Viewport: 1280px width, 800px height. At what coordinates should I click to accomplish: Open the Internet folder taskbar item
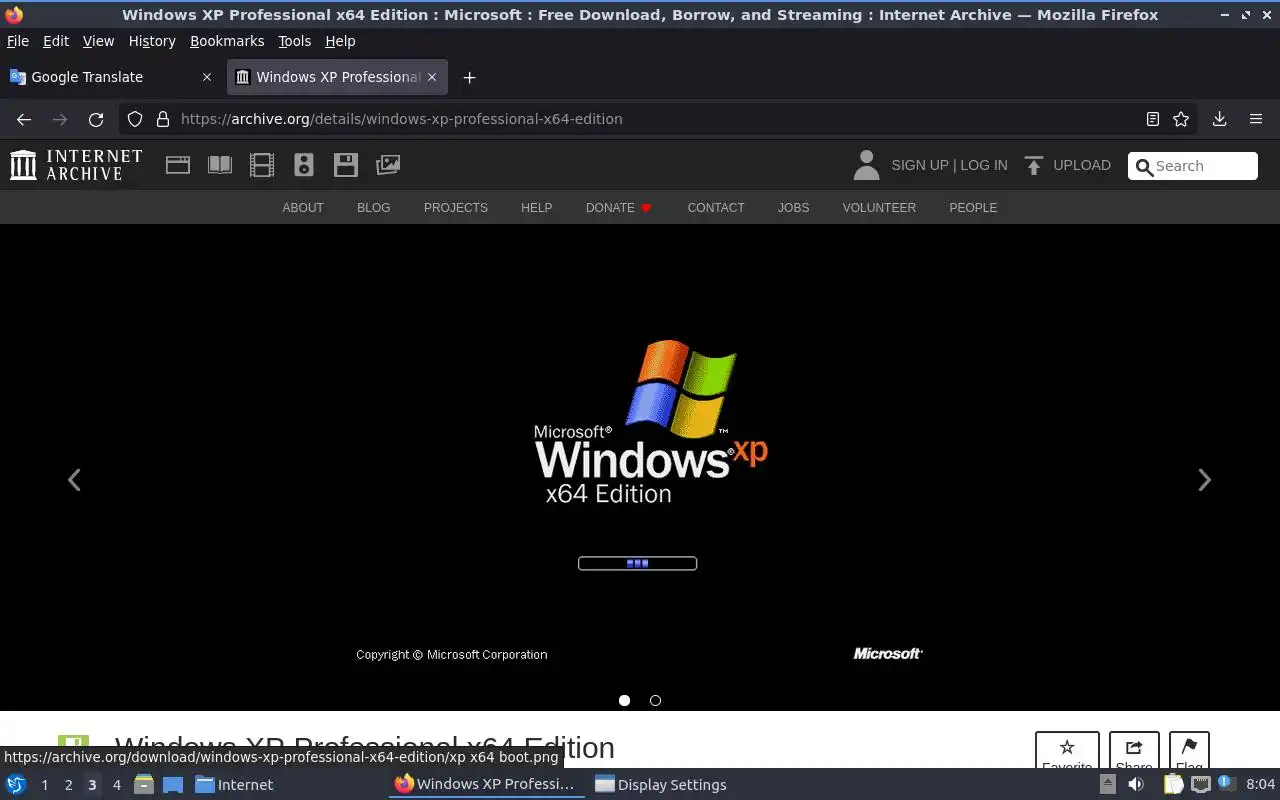[234, 785]
